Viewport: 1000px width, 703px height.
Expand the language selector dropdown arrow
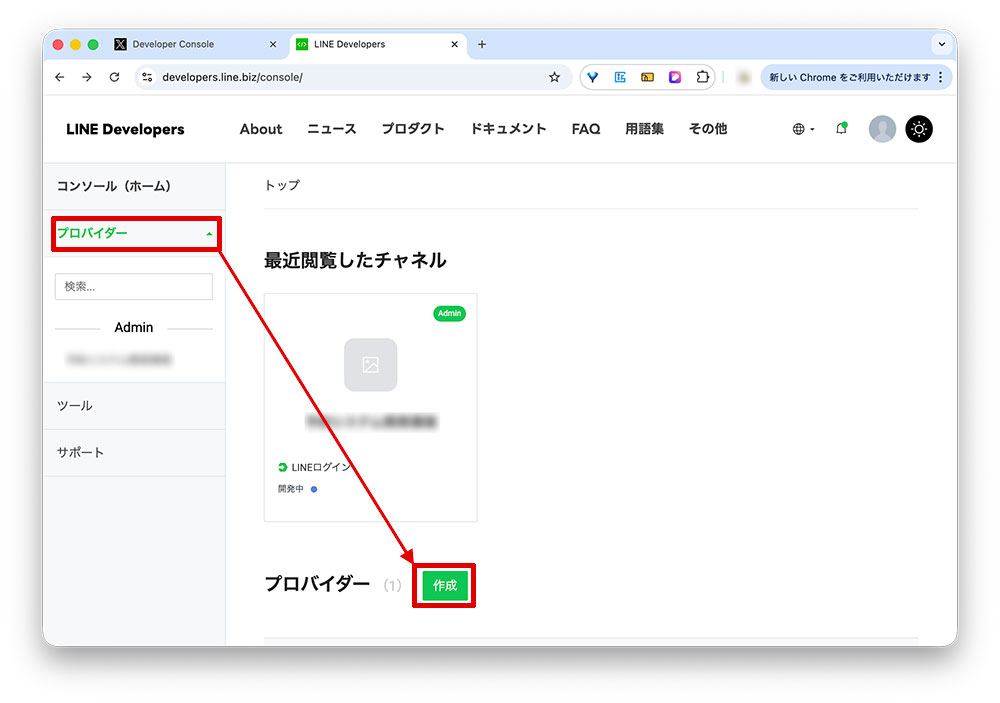click(x=810, y=129)
